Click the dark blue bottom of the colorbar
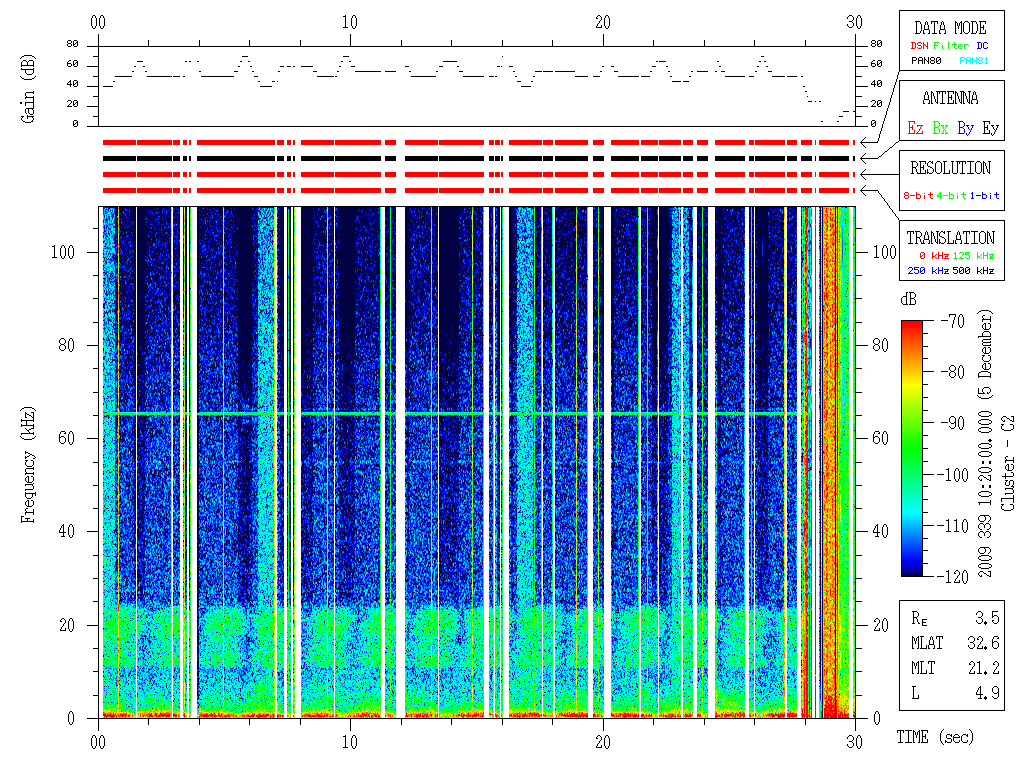 tap(911, 570)
